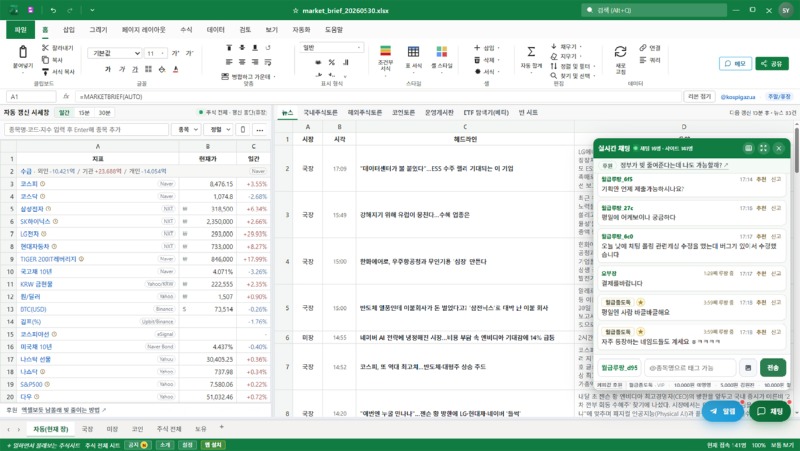This screenshot has width=800, height=451.
Task: Open the borders grid icon
Action: coord(148,69)
